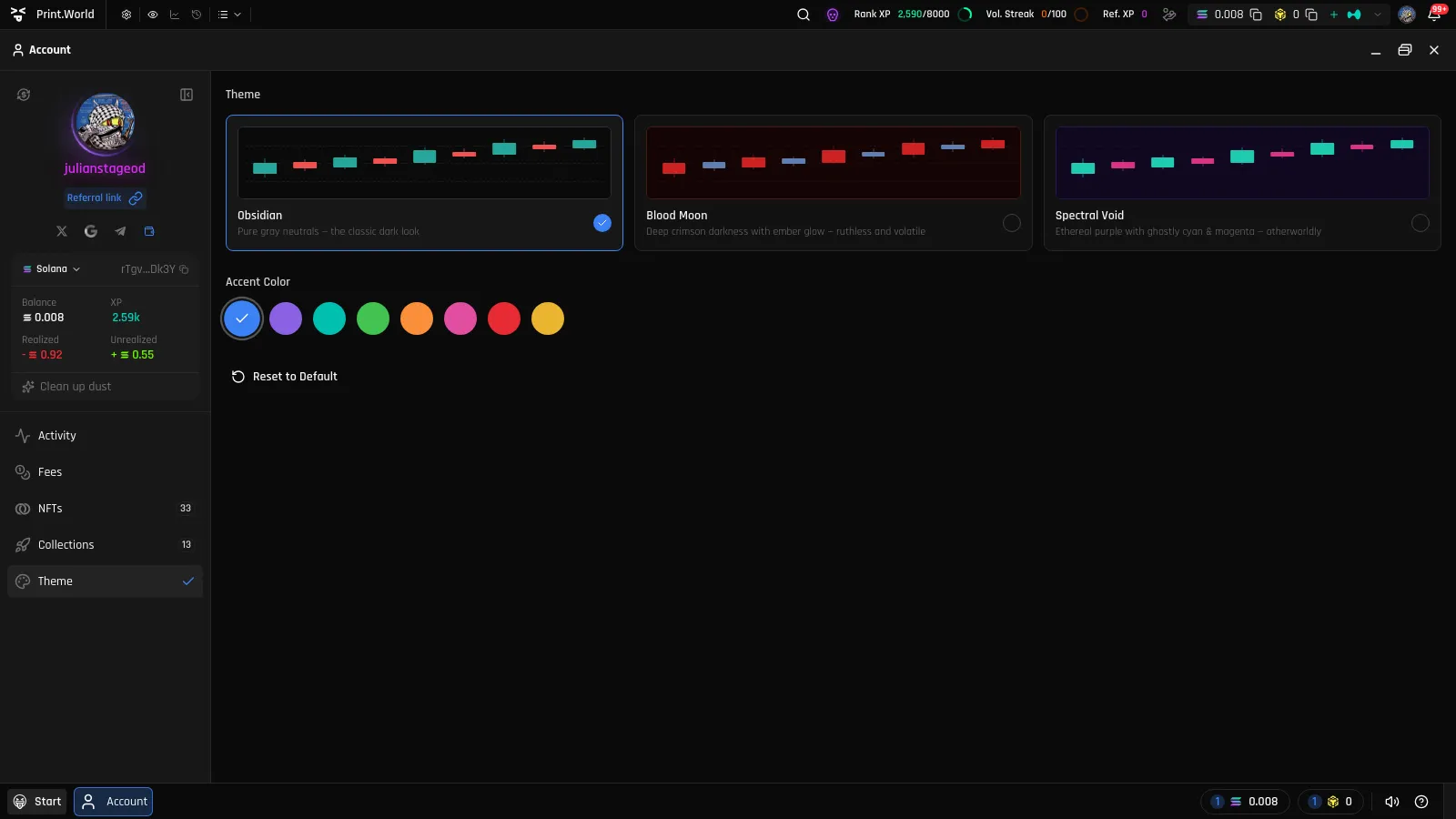Screen dimensions: 1456x819
Task: Click the BNB 0 wallet pill in taskbar
Action: coord(1330,802)
